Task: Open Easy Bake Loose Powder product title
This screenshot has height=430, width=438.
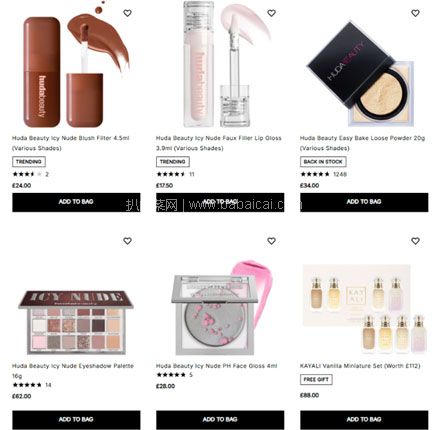Action: point(362,143)
